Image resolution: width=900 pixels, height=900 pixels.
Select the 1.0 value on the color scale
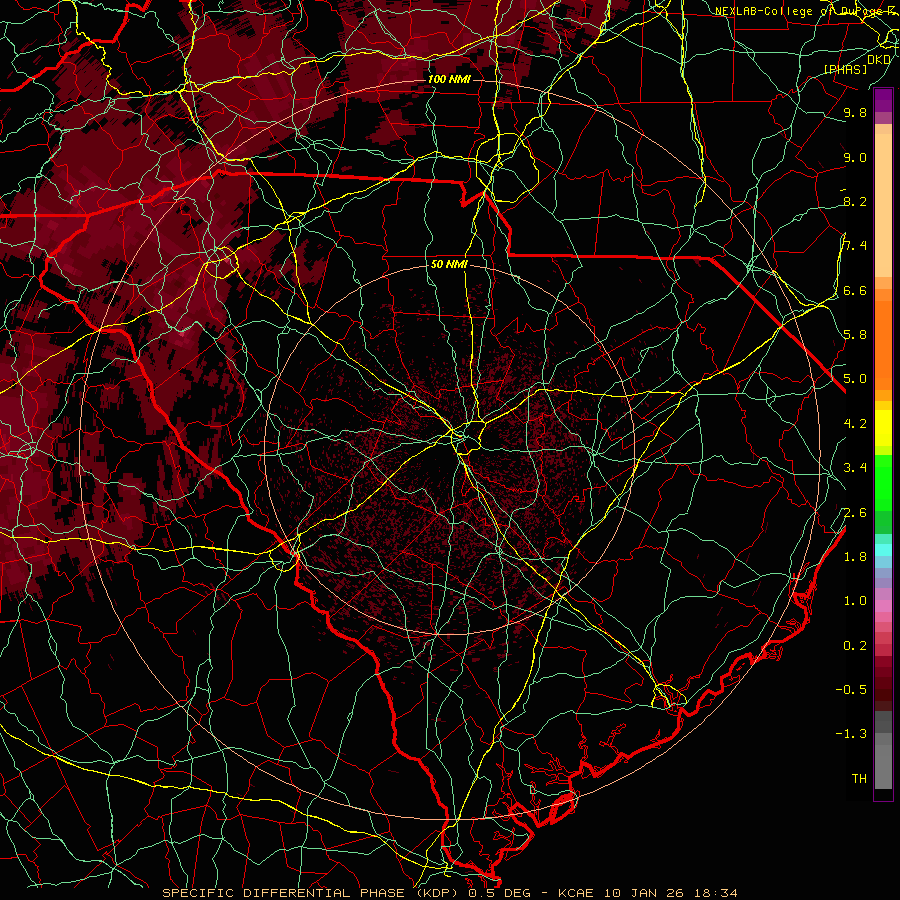coord(855,600)
